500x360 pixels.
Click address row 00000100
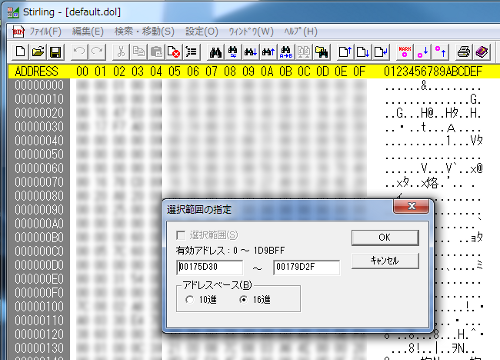(39, 307)
